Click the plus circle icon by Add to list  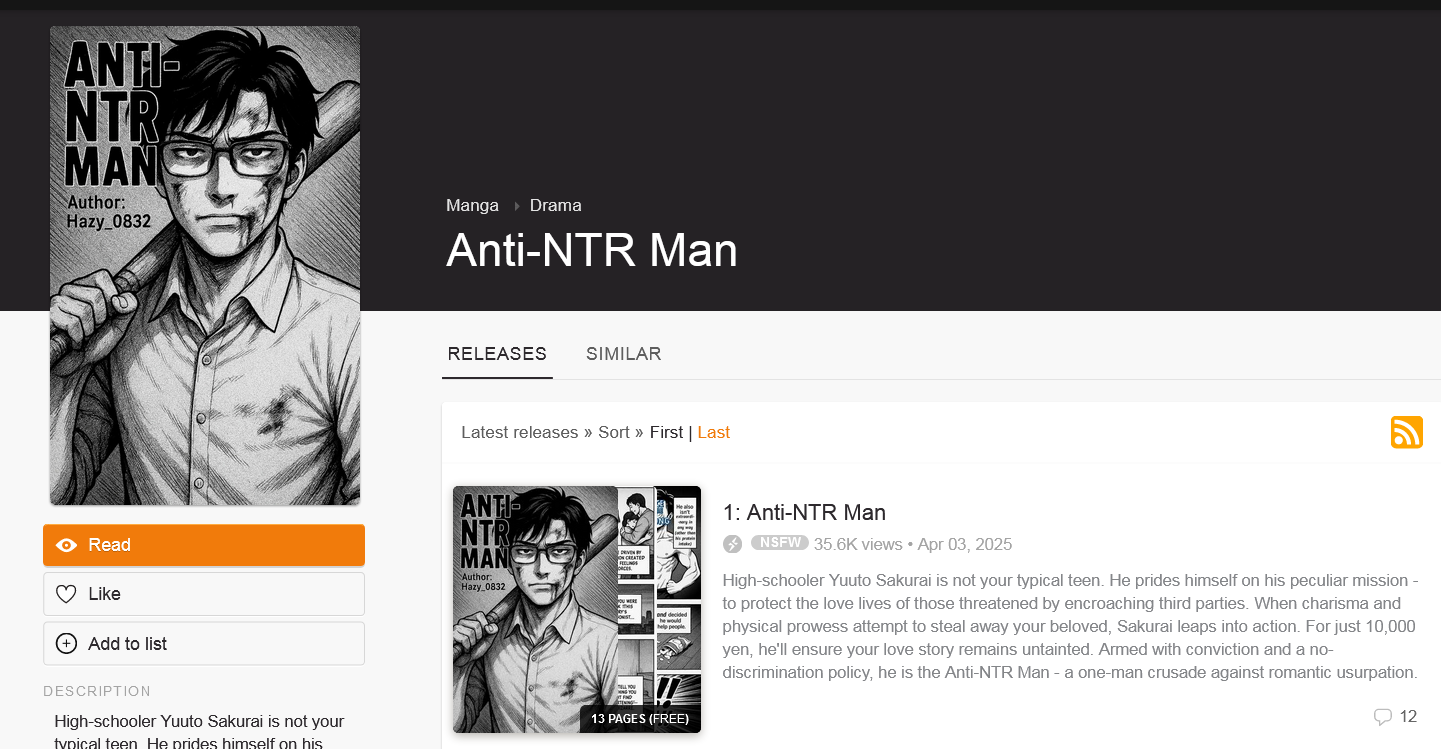[66, 643]
